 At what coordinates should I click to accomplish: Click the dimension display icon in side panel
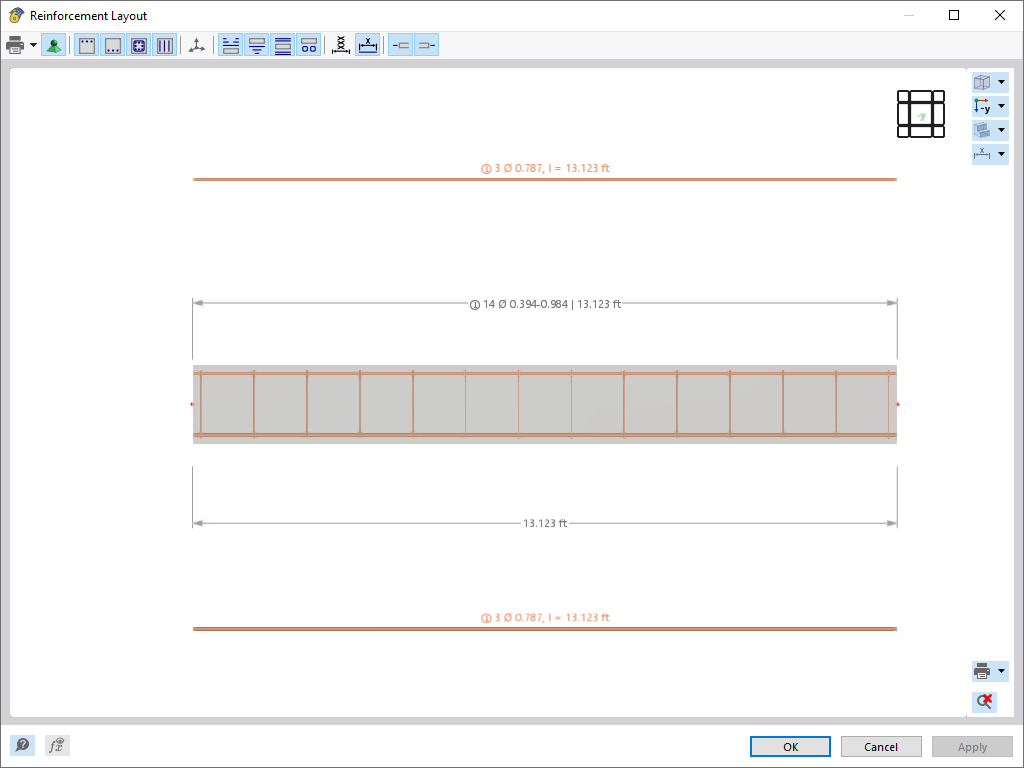[x=982, y=154]
